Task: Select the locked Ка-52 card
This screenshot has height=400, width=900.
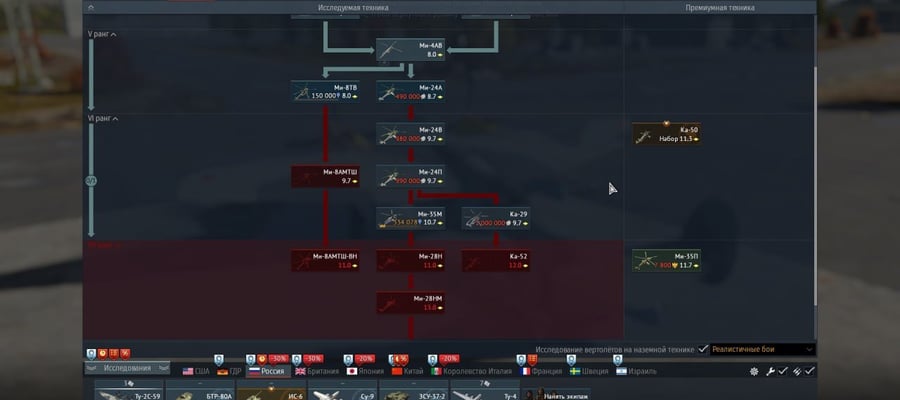Action: coord(496,261)
